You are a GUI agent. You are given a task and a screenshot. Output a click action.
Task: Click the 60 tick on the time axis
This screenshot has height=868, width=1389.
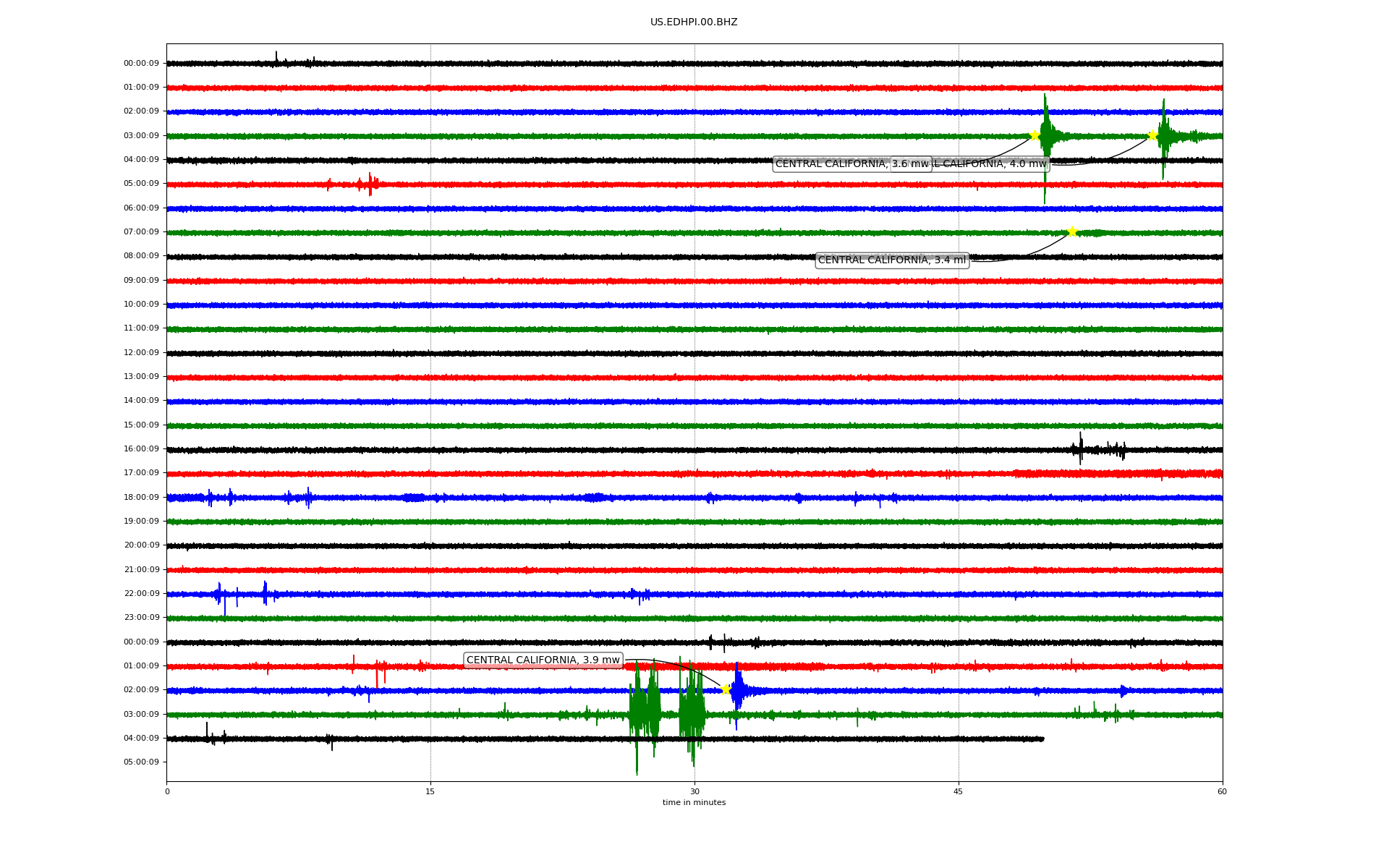(x=1222, y=791)
